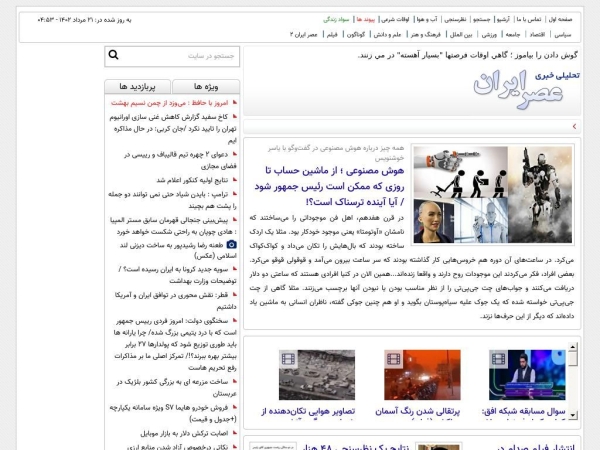Go to جامعه section
The width and height of the screenshot is (600, 450).
(513, 34)
